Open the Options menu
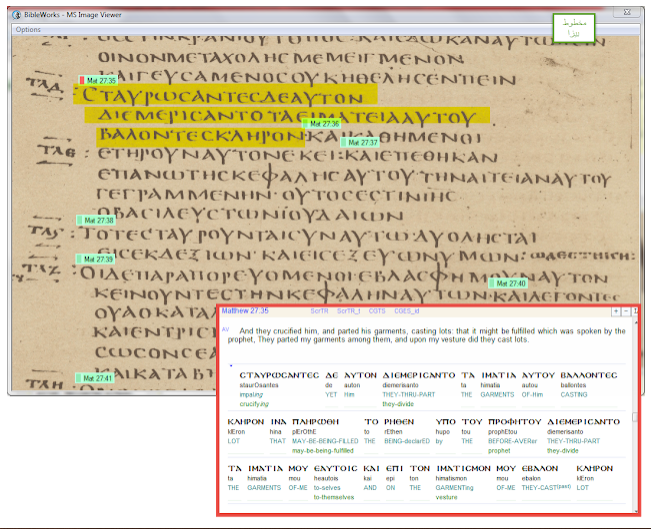Image resolution: width=651 pixels, height=529 pixels. [28, 29]
